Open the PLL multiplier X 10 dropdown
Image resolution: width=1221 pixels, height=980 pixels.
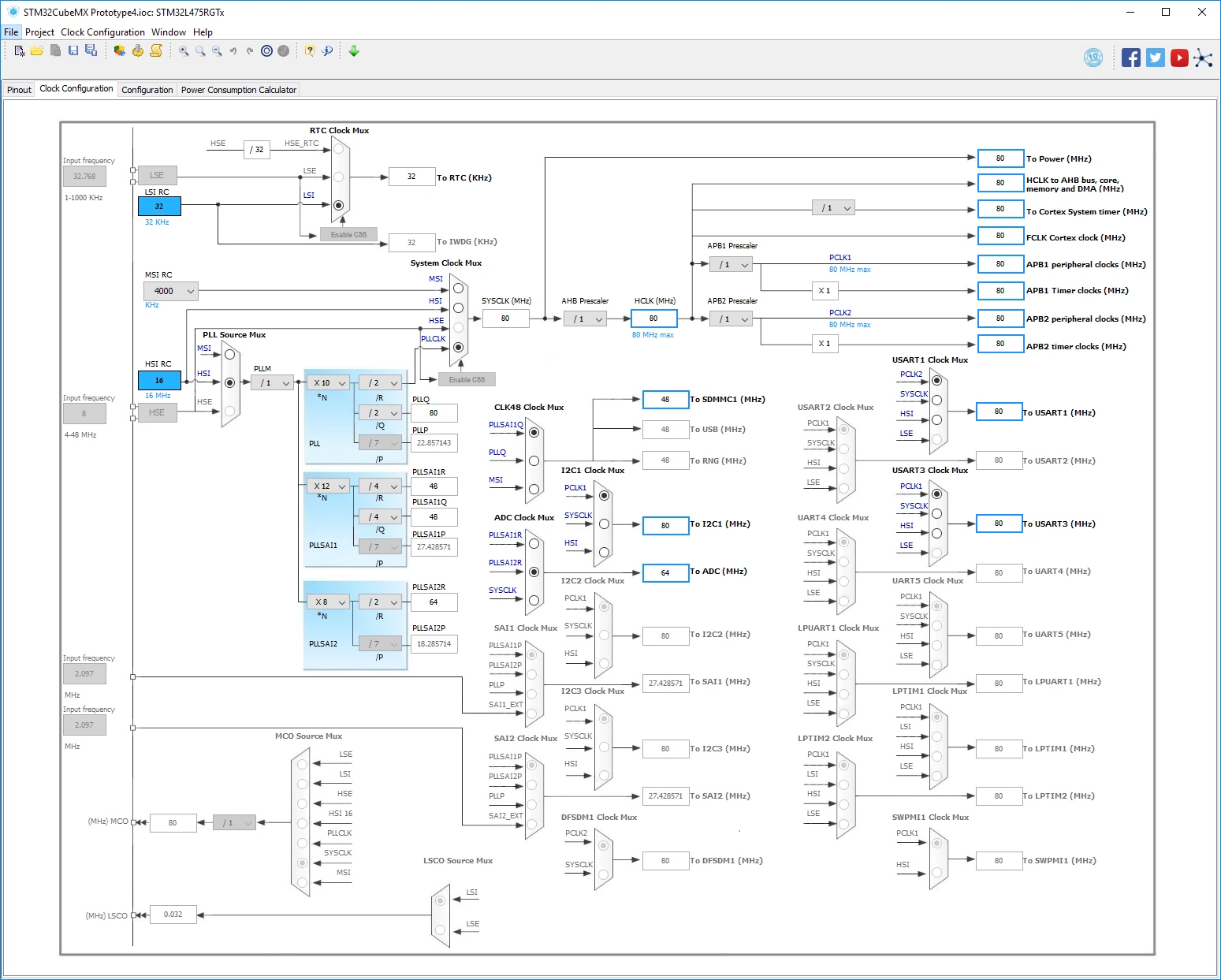[329, 382]
